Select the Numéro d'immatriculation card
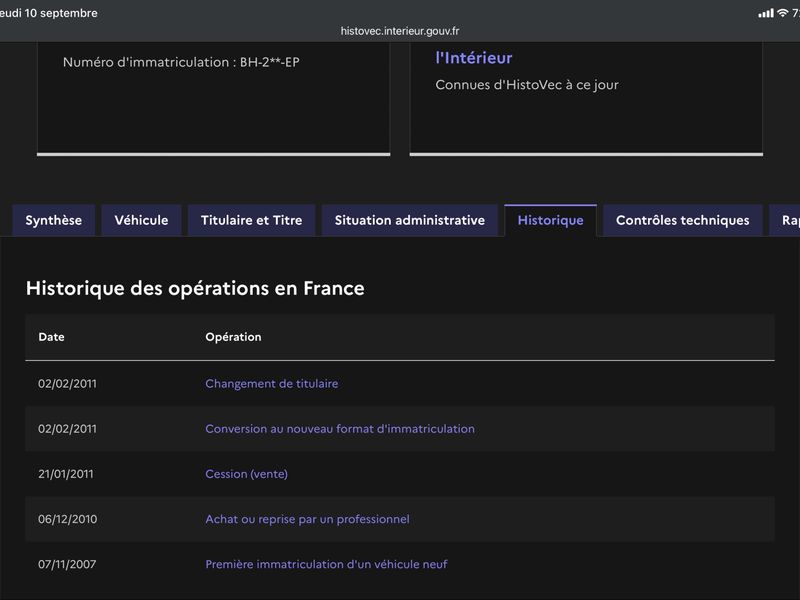 coord(214,98)
